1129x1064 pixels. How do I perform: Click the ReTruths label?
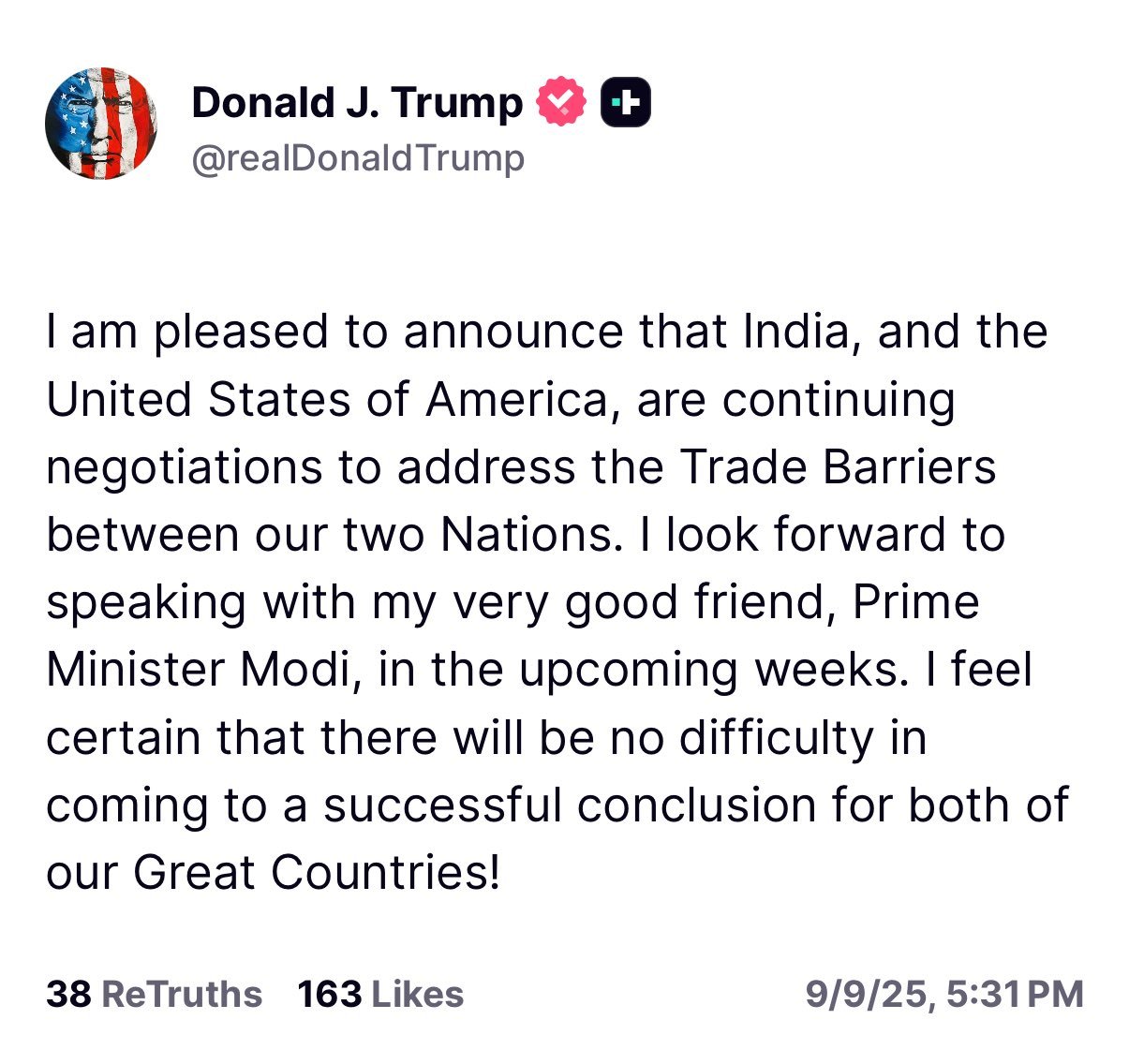coord(181,994)
